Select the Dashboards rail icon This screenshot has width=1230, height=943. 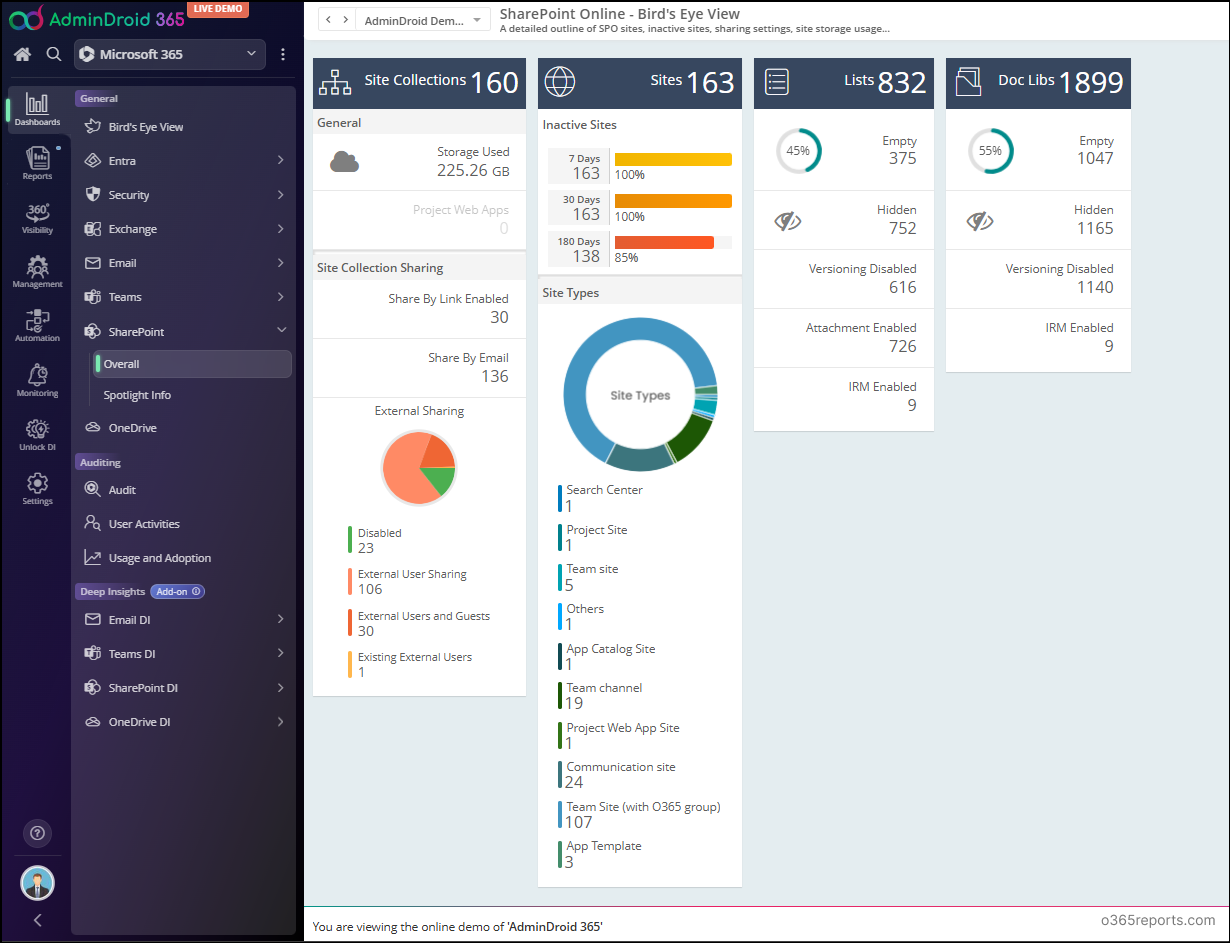37,110
